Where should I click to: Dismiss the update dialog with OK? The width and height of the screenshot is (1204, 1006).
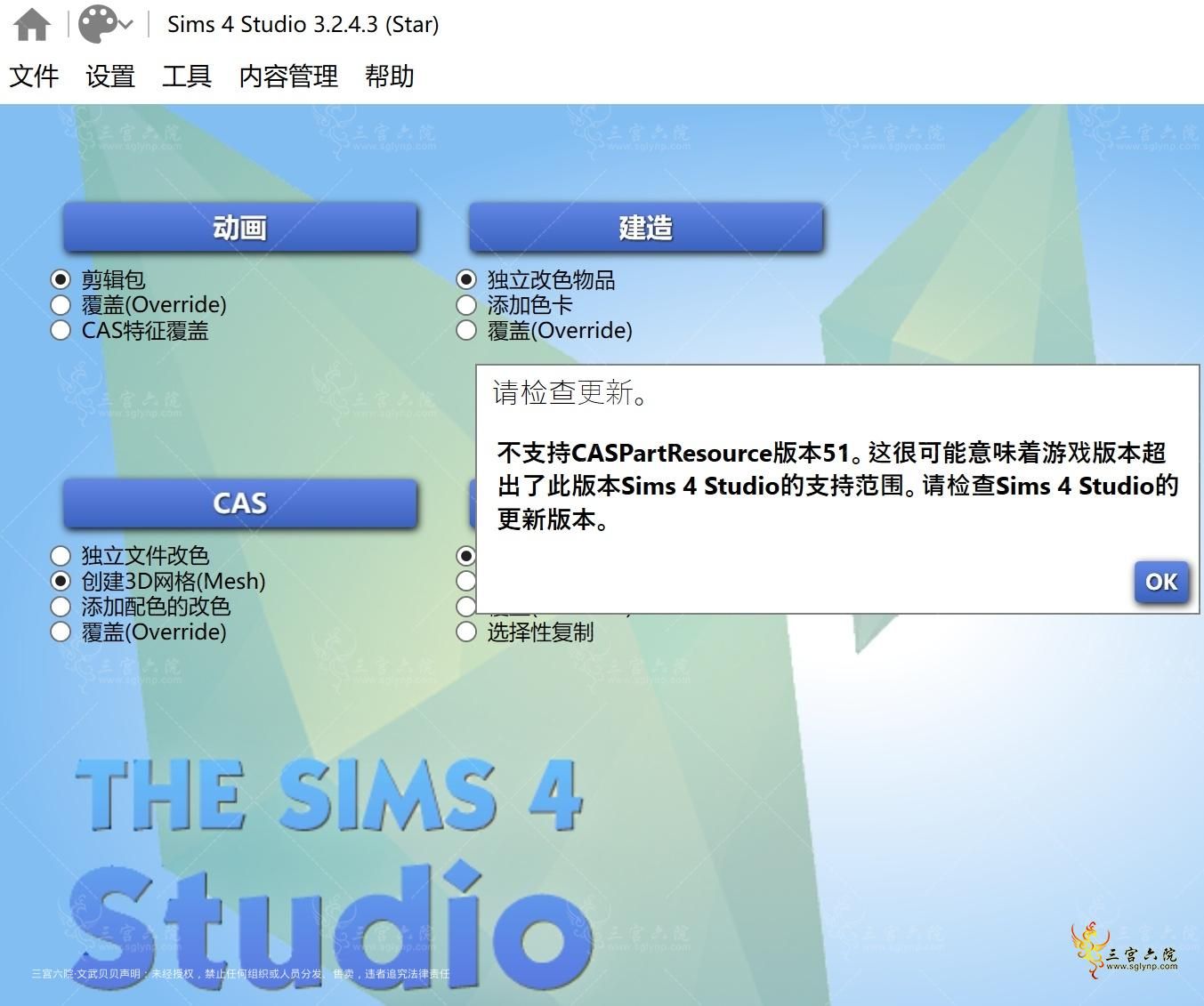[1161, 582]
